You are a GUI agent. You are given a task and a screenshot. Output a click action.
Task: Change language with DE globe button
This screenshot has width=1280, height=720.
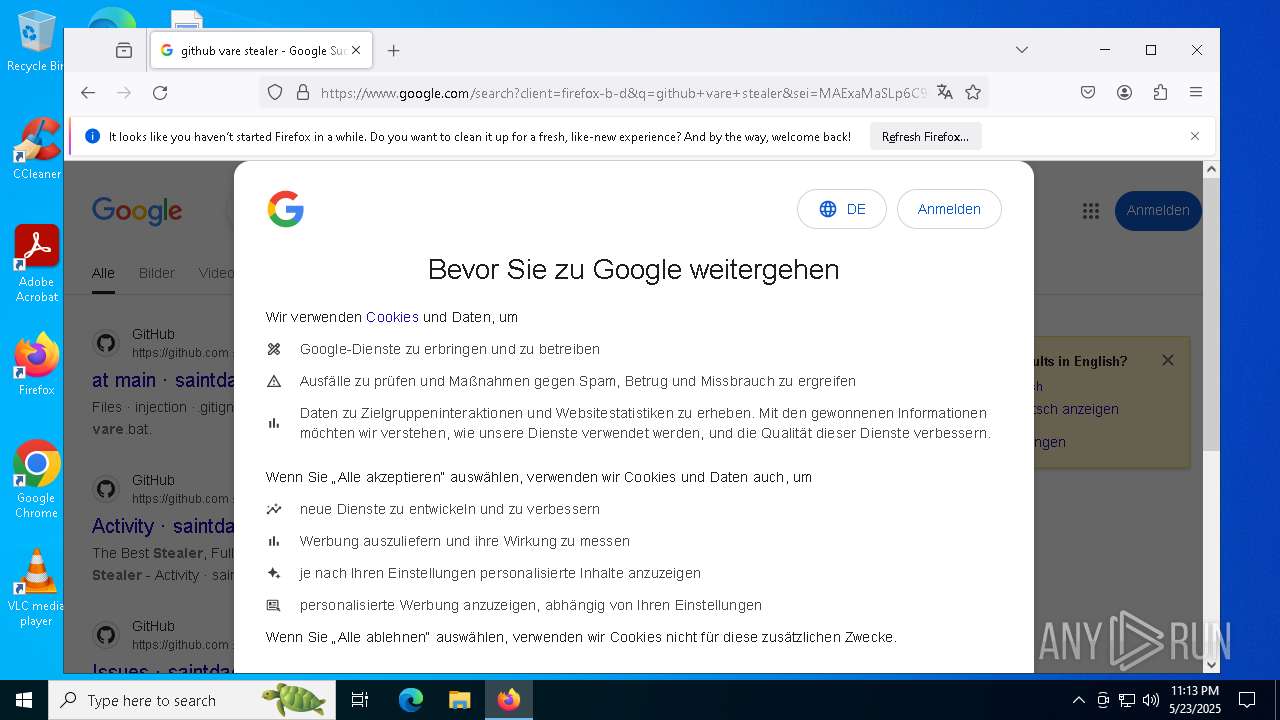click(842, 209)
